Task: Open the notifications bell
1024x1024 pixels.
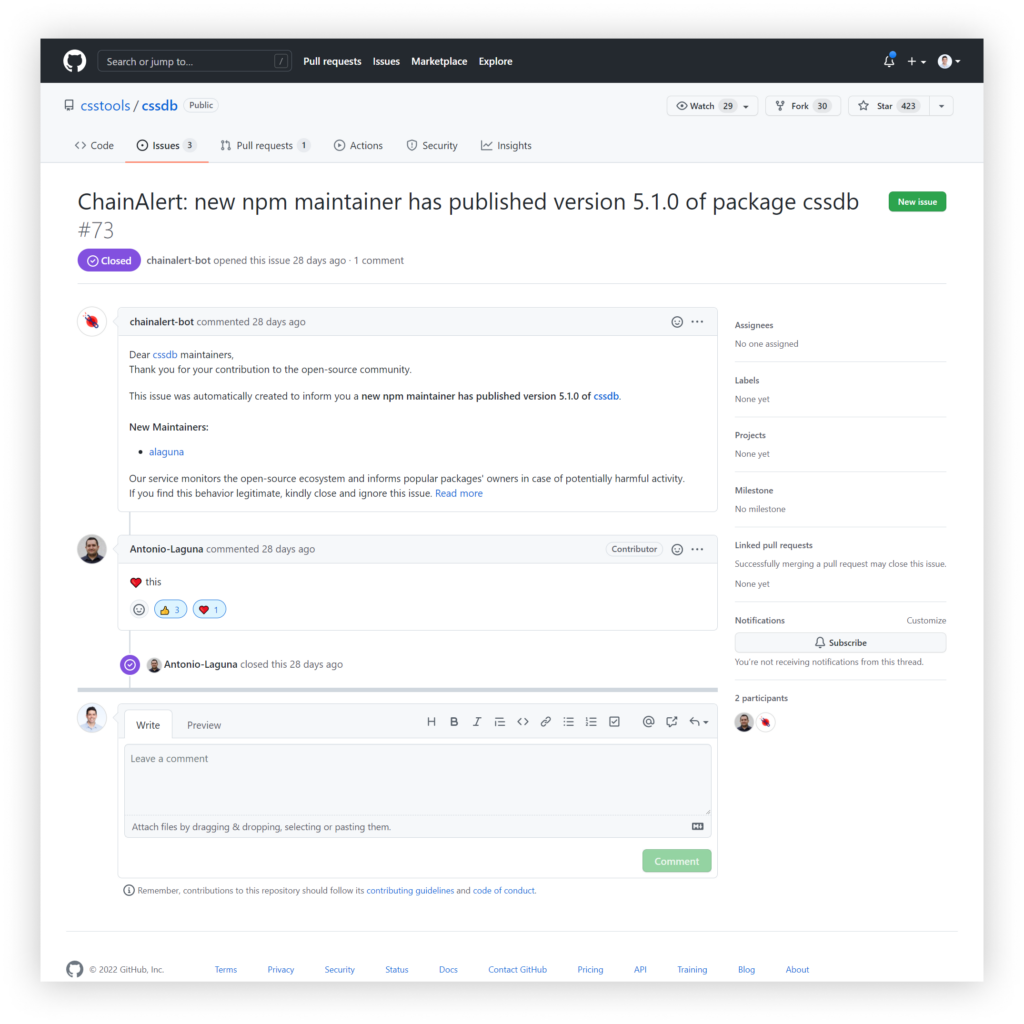Action: click(x=889, y=61)
